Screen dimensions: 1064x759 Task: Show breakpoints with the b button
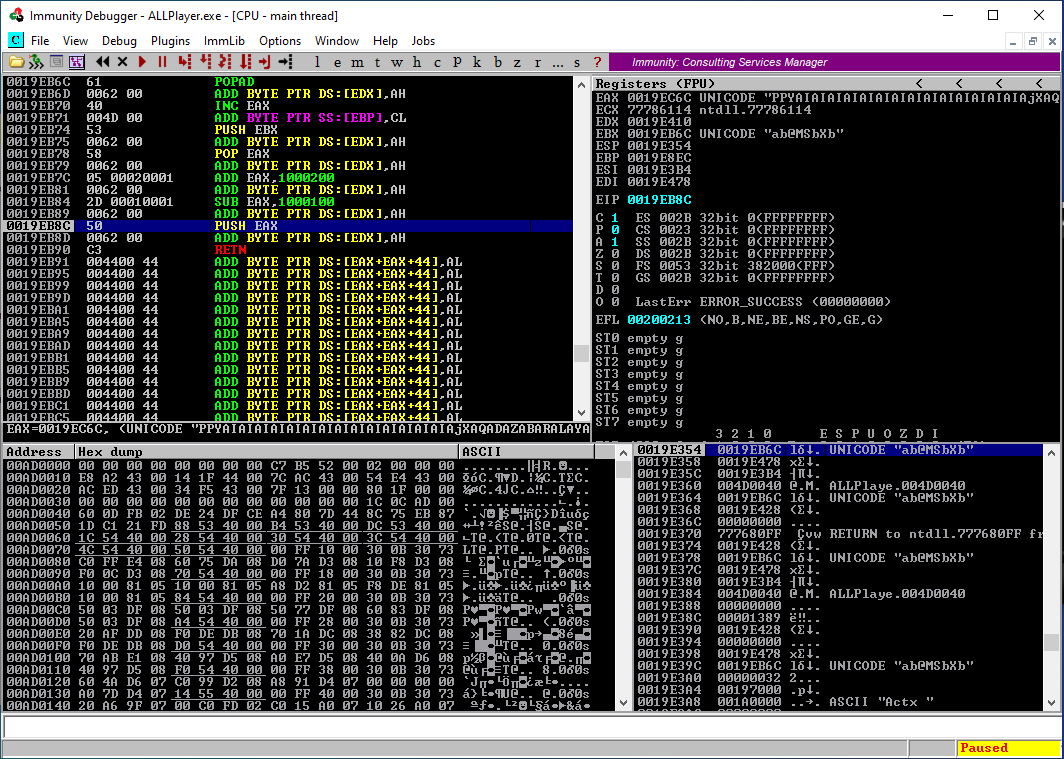497,62
